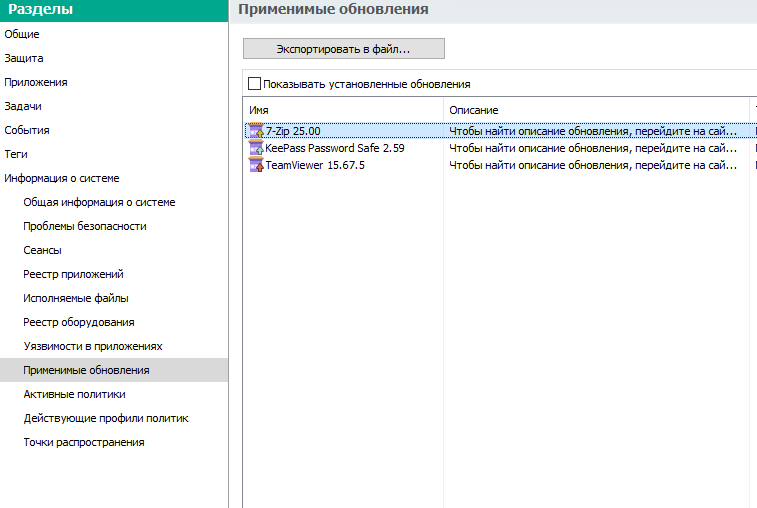This screenshot has width=757, height=508.
Task: Select 'TeamViewer 15.67.5' row name
Action: pyautogui.click(x=315, y=165)
